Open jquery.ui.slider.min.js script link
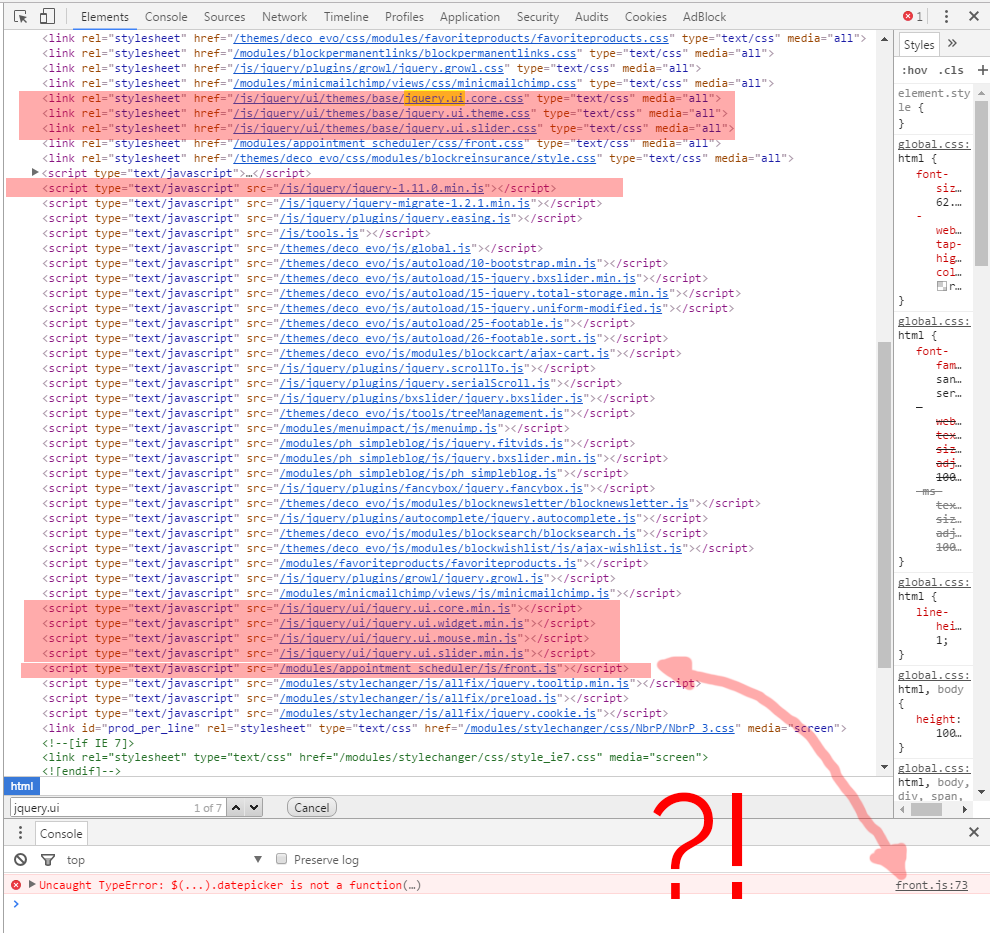 click(x=402, y=653)
